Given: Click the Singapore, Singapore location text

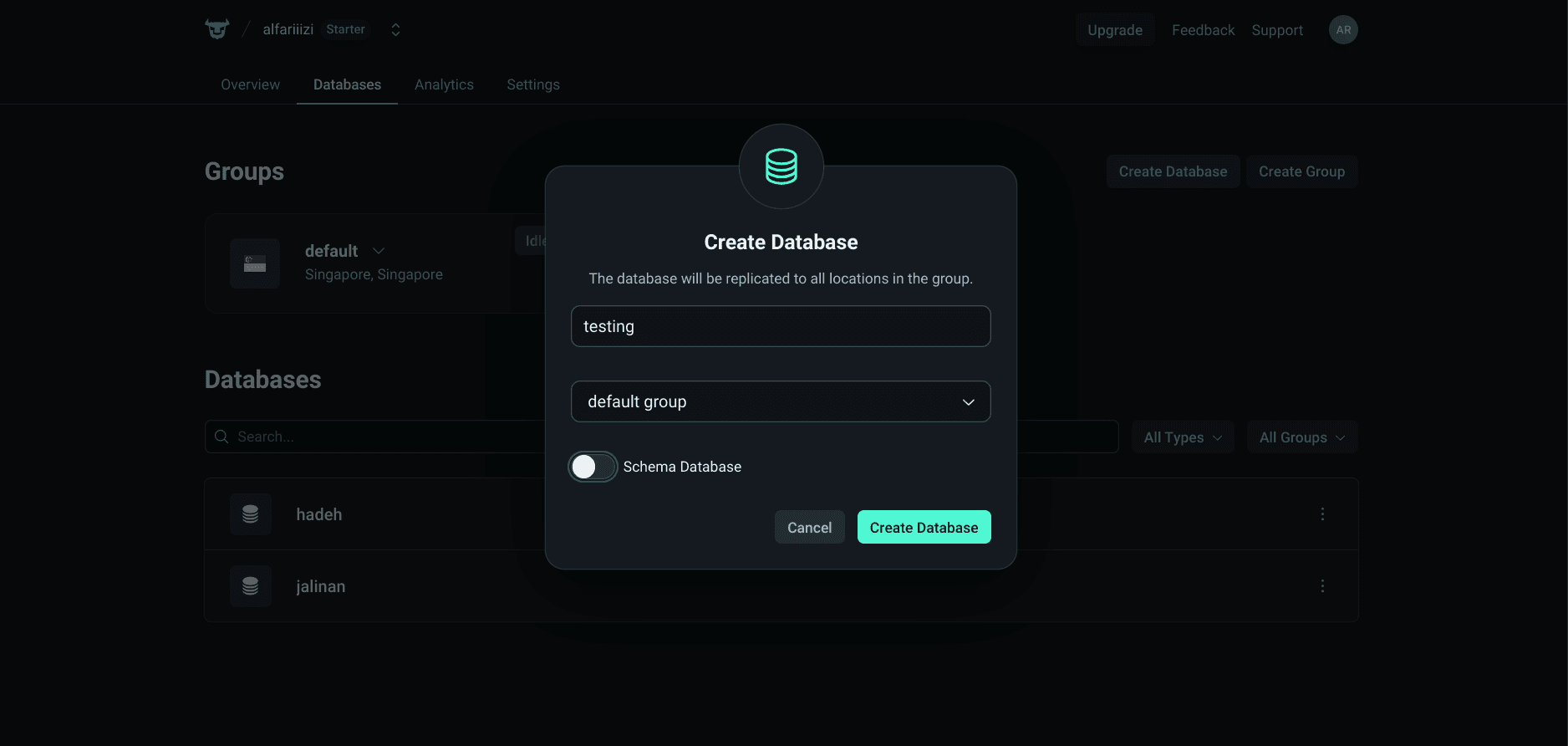Looking at the screenshot, I should tap(374, 274).
